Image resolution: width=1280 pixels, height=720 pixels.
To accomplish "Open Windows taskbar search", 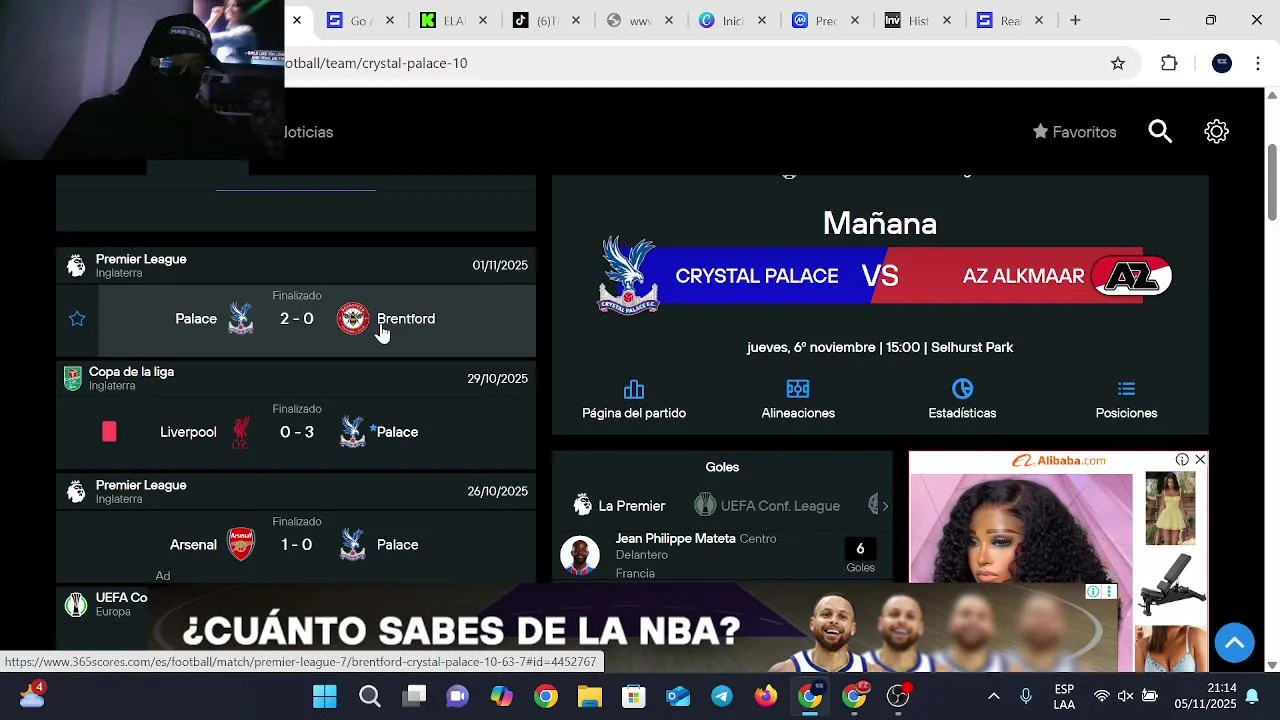I will point(370,696).
